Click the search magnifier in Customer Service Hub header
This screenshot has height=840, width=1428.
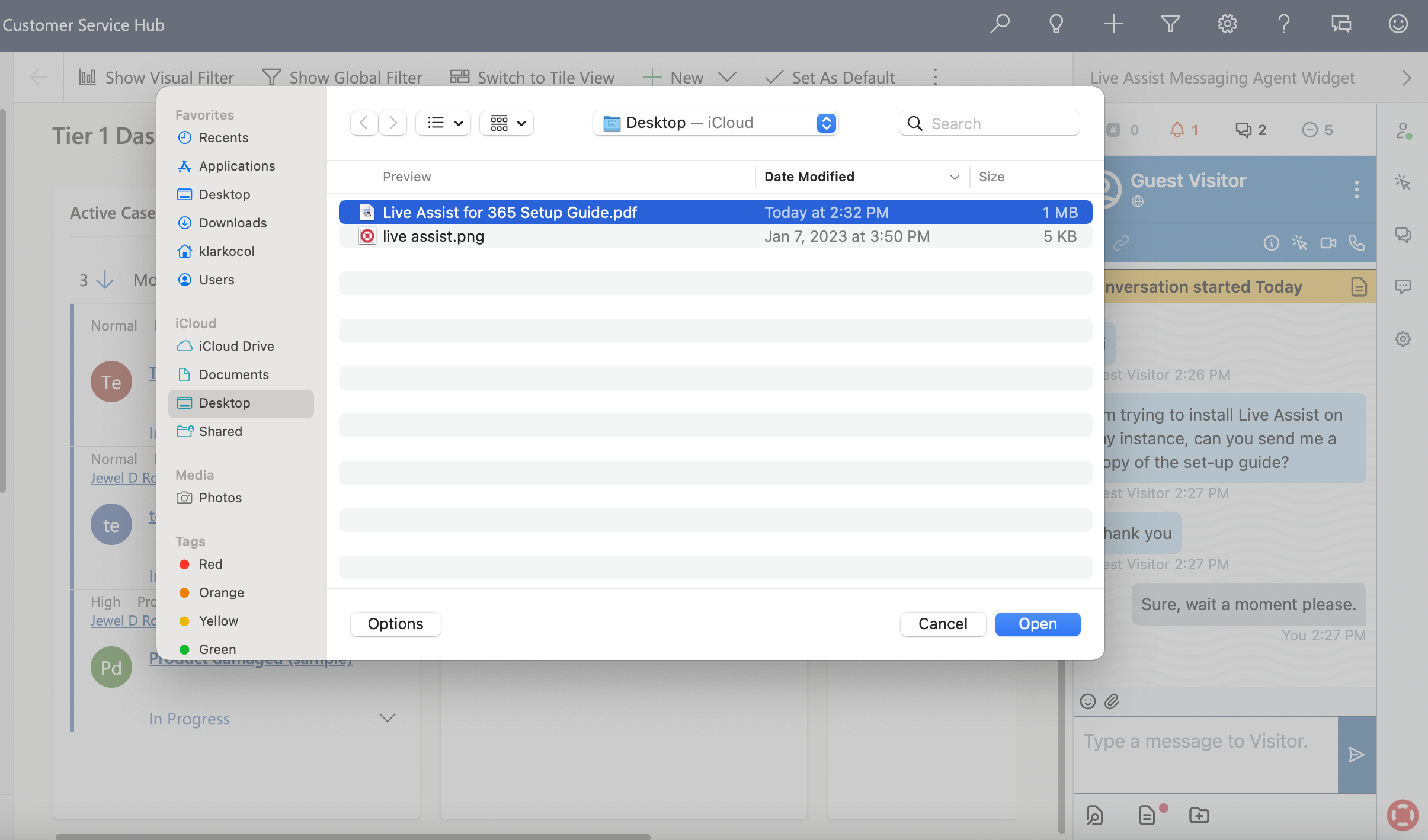(x=1000, y=24)
